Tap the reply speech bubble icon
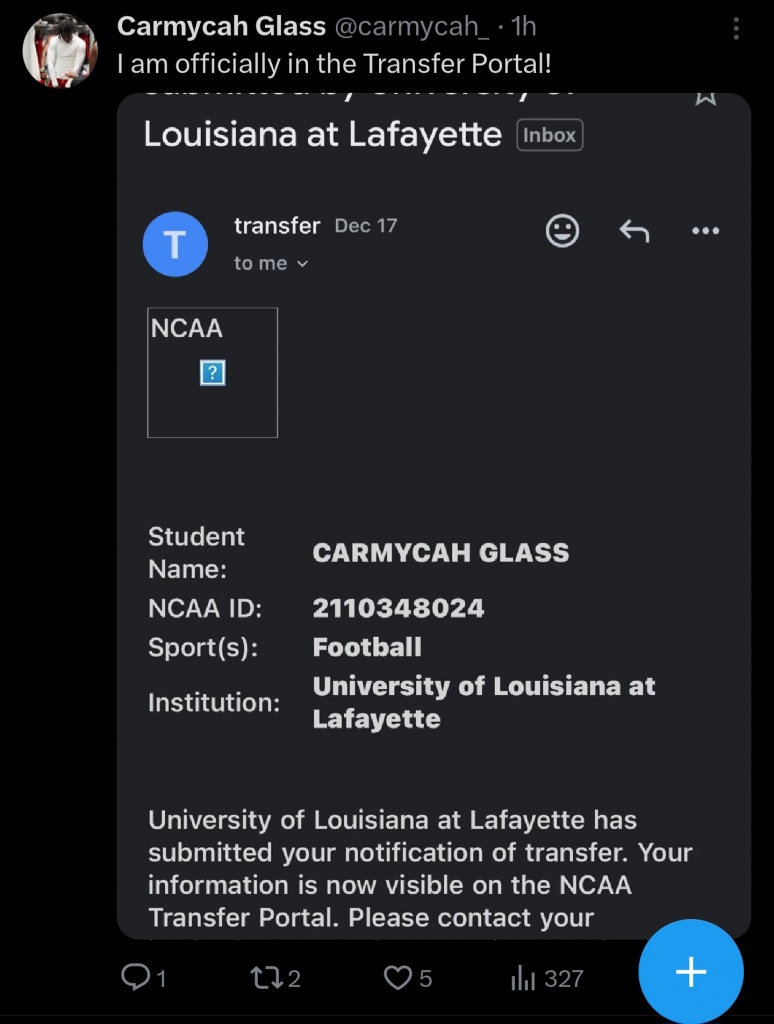This screenshot has width=774, height=1024. point(136,977)
